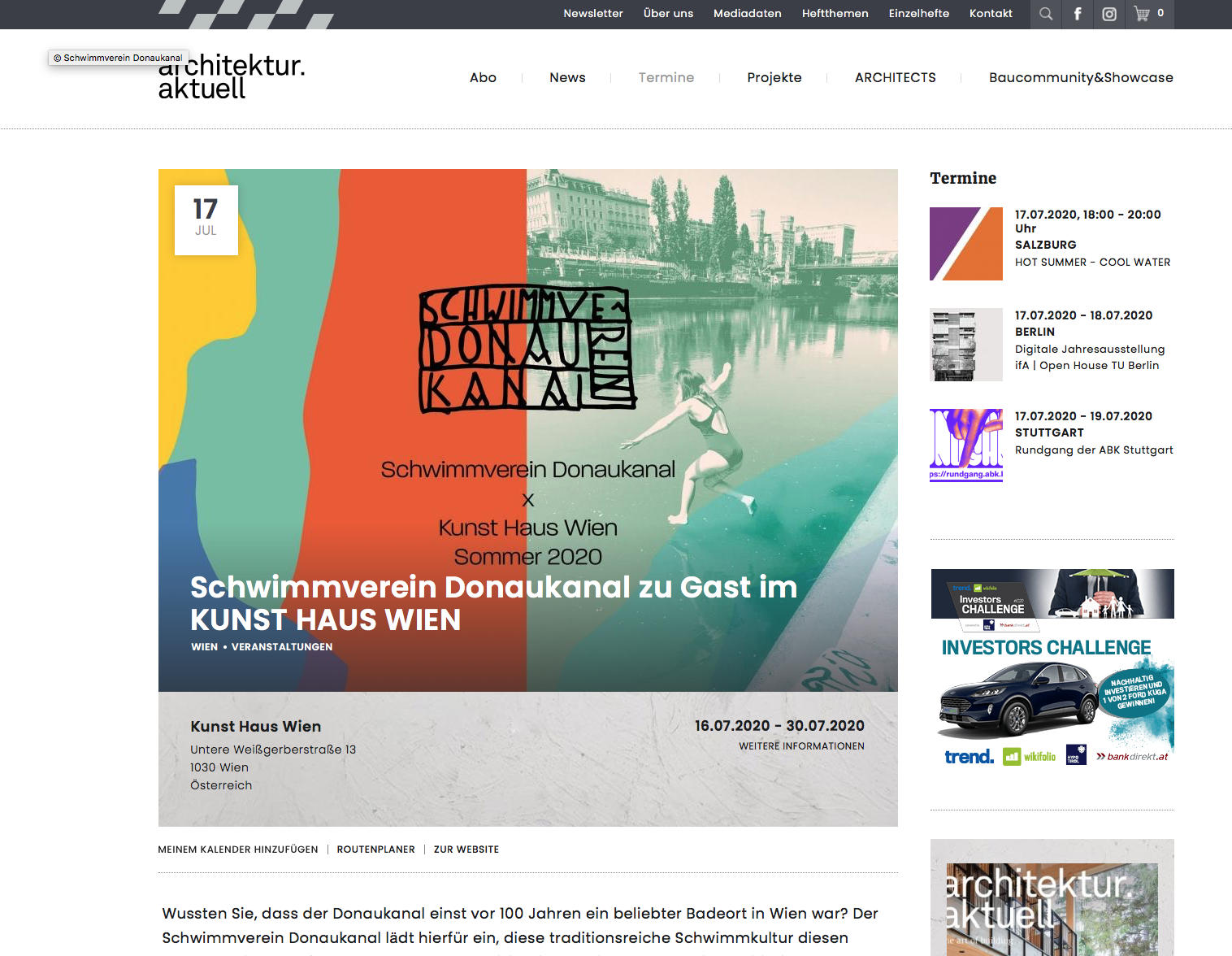Follow the ZUR WEBSITE link
1232x956 pixels.
pos(466,850)
